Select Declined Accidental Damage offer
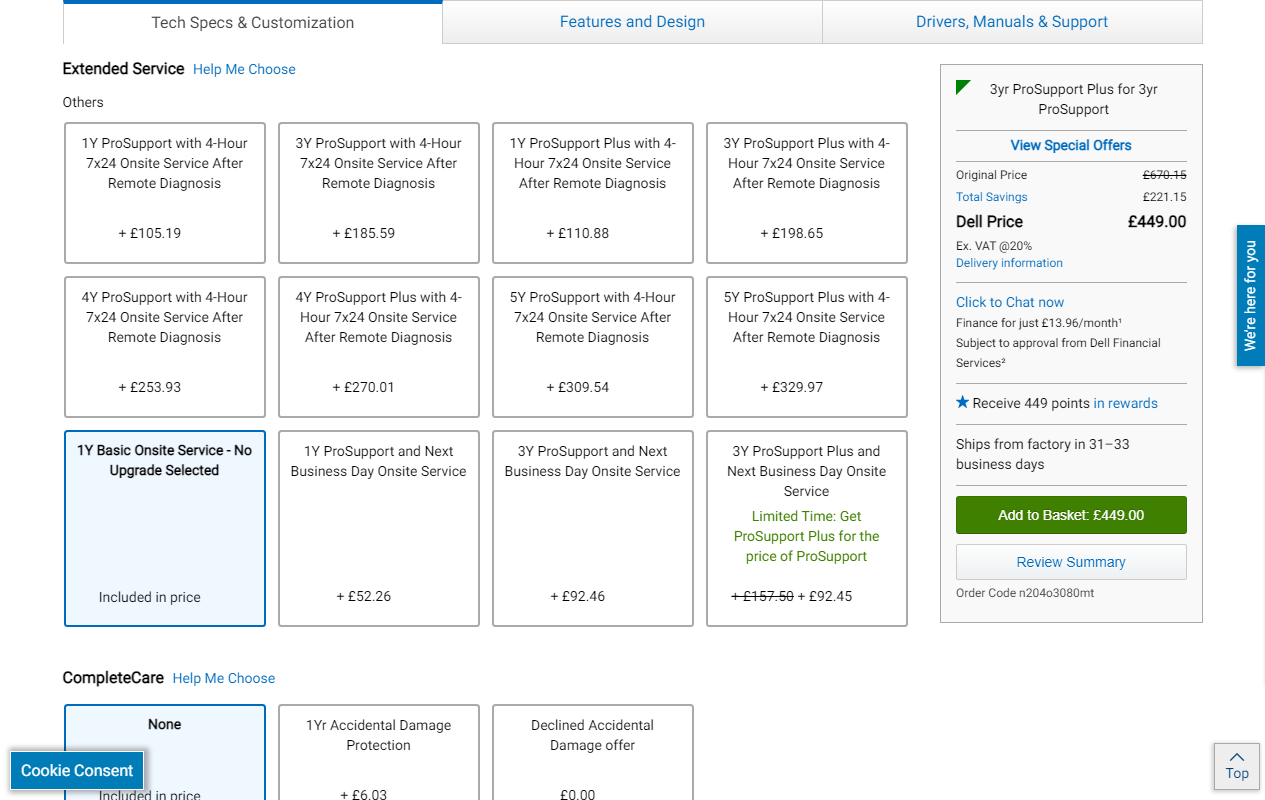Image resolution: width=1265 pixels, height=800 pixels. 592,752
